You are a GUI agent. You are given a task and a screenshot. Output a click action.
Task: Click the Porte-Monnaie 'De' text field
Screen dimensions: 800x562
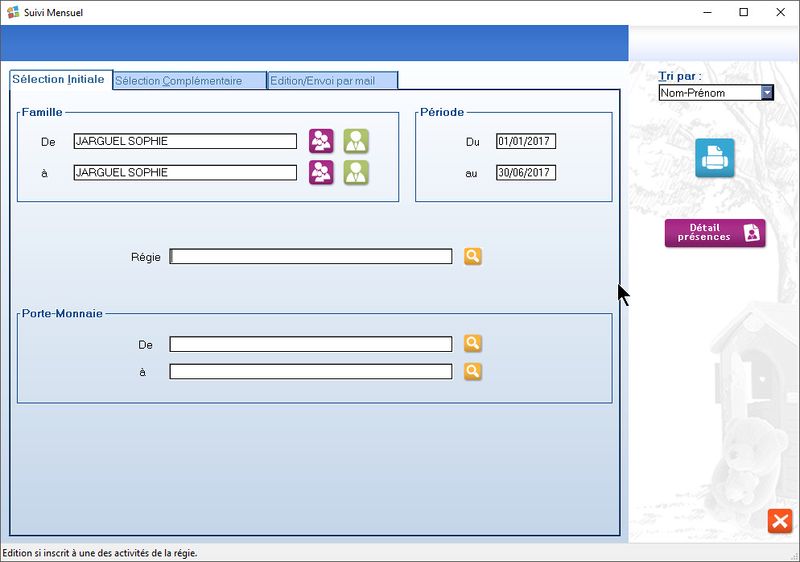[x=311, y=344]
